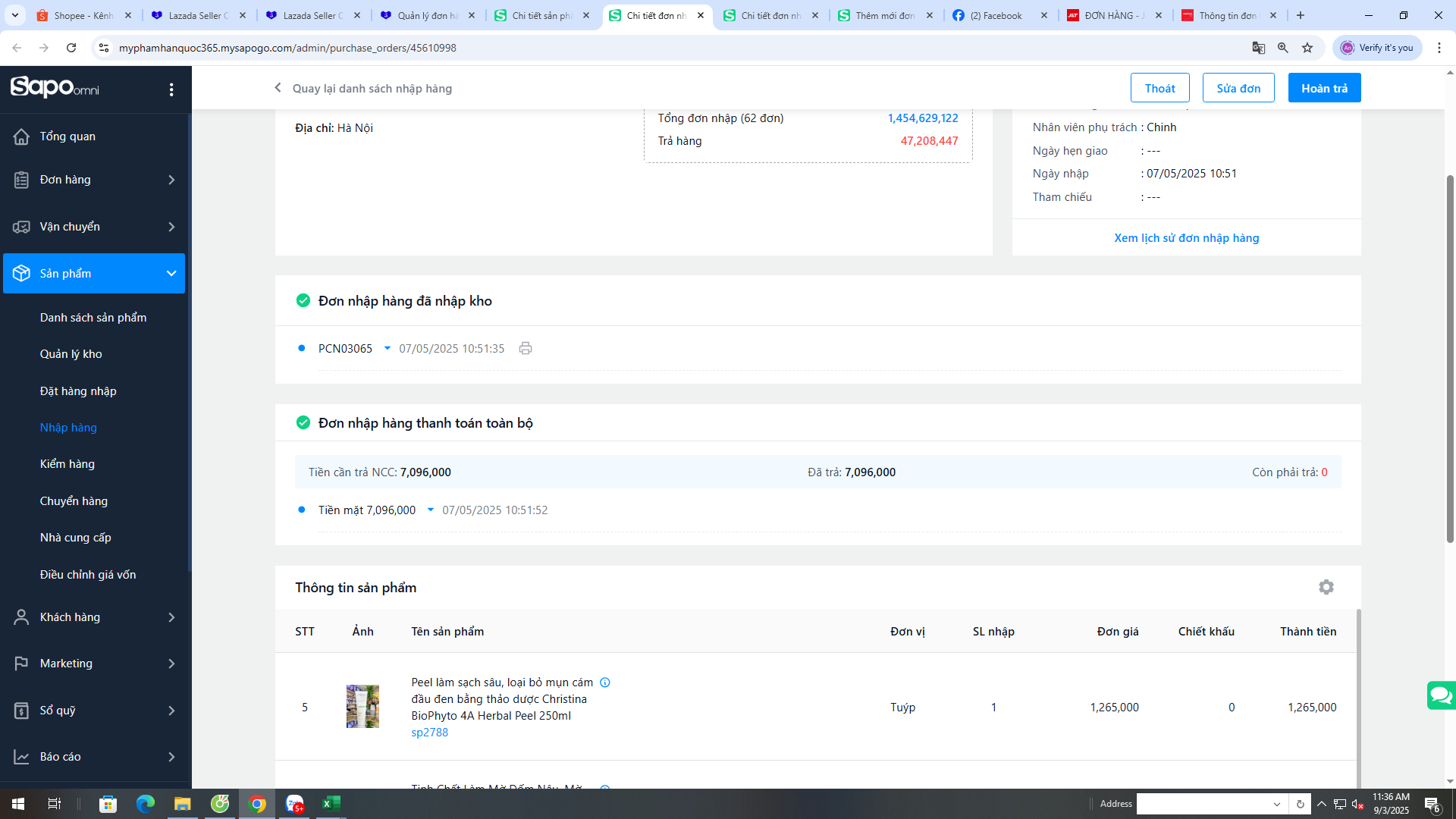This screenshot has width=1456, height=819.
Task: Click the Herbal Peel product thumbnail
Action: pyautogui.click(x=362, y=707)
